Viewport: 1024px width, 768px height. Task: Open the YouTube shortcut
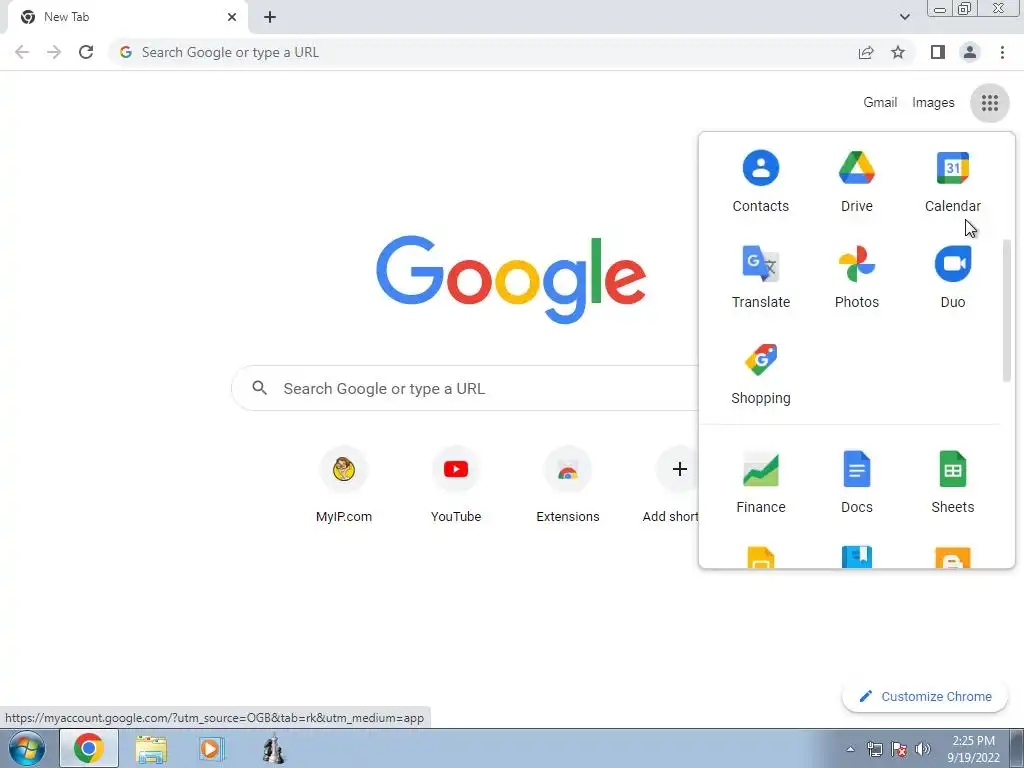tap(456, 485)
